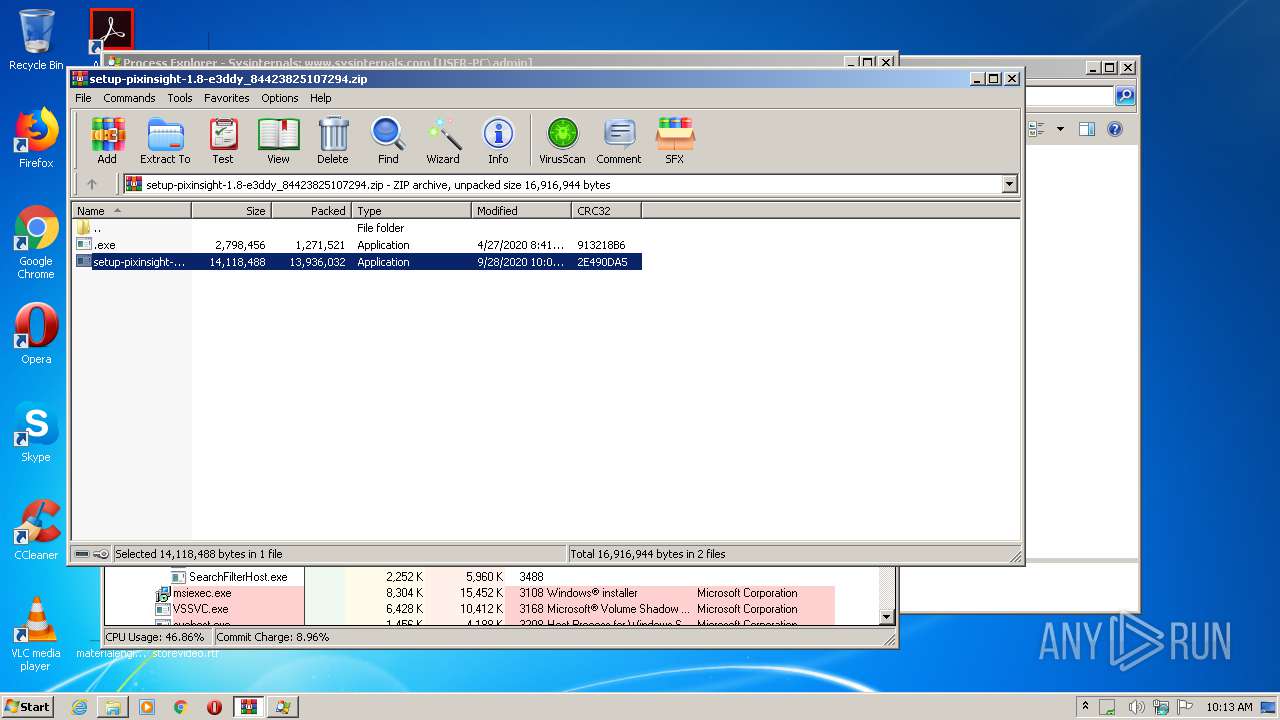Switch to WinRAR taskbar button
Screen dimensions: 1280x720
click(x=249, y=707)
